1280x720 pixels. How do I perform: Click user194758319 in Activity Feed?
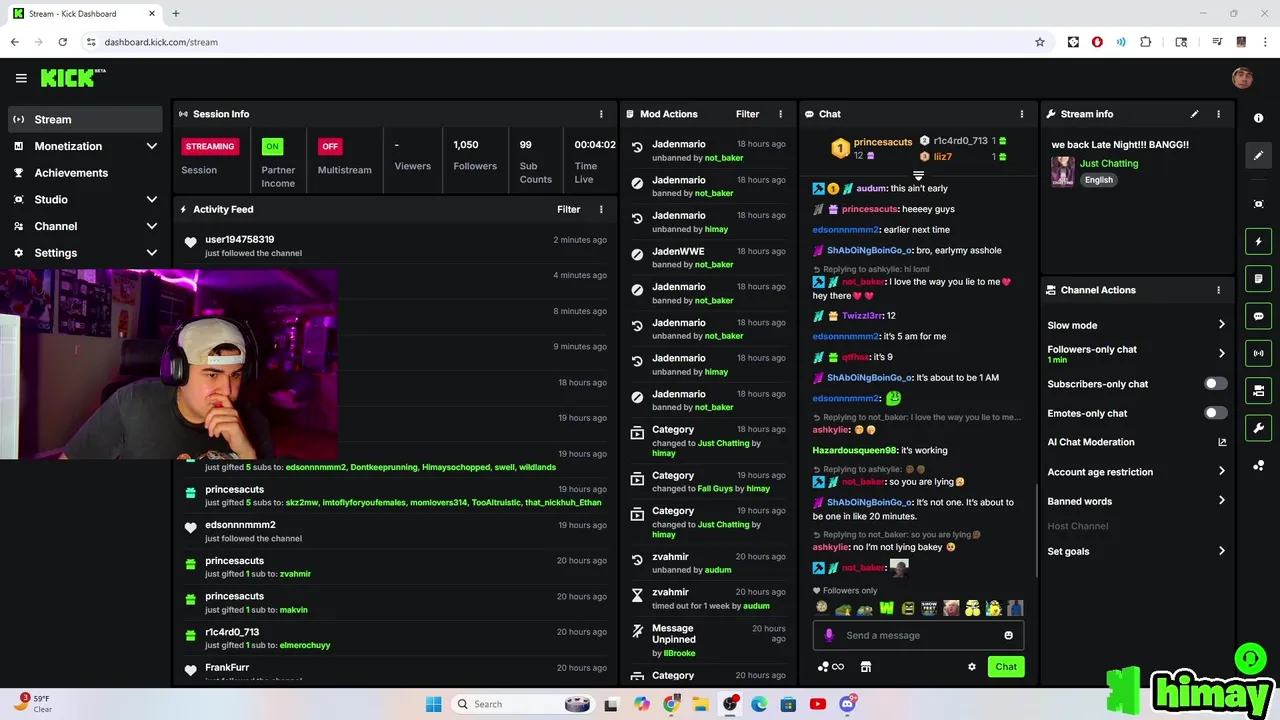[239, 240]
